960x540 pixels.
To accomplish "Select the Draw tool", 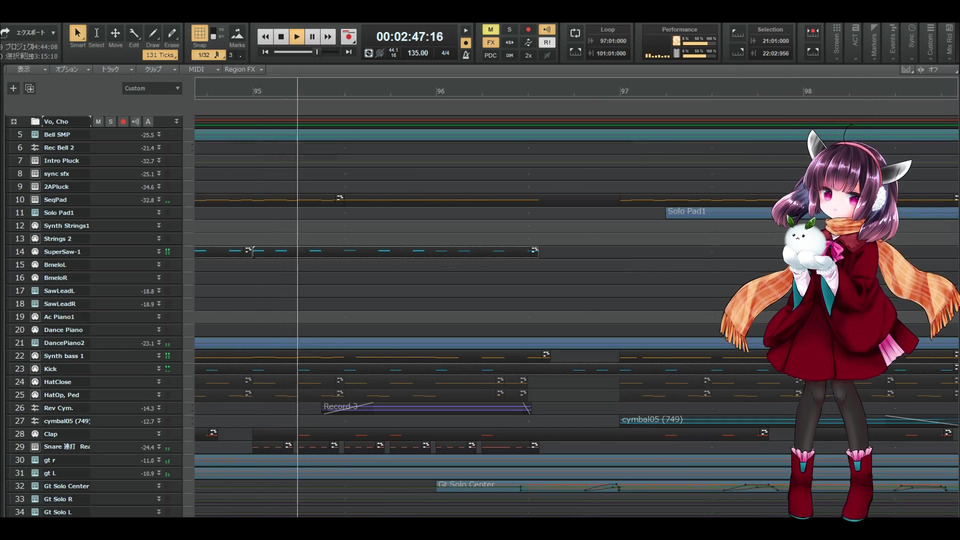I will click(x=152, y=34).
